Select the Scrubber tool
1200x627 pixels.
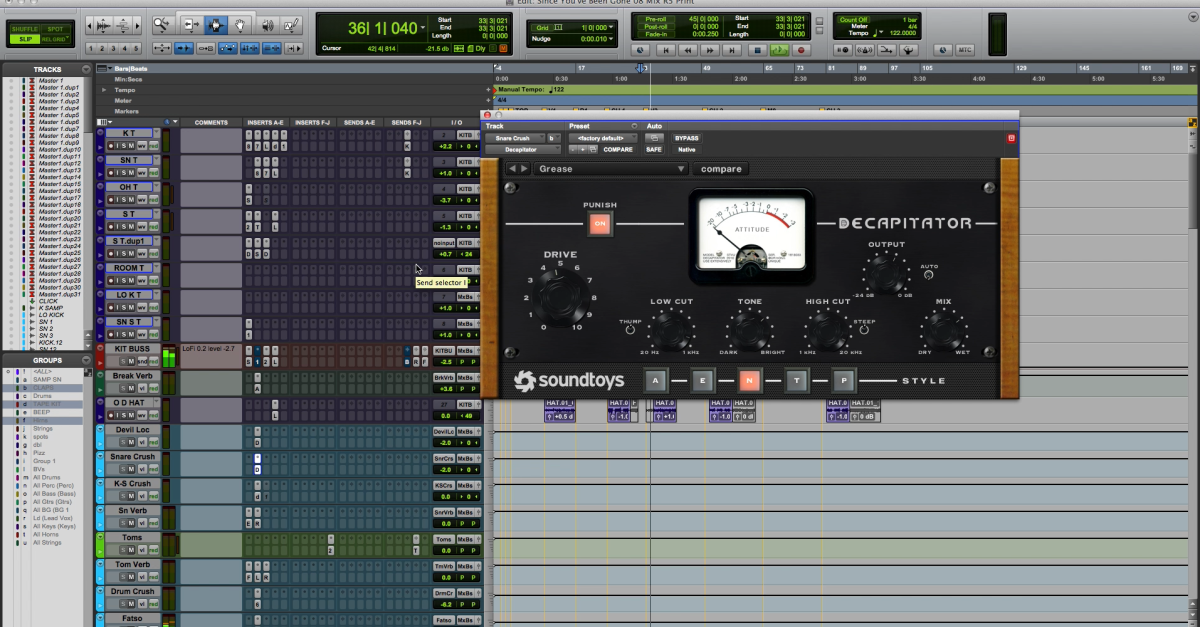pyautogui.click(x=268, y=25)
